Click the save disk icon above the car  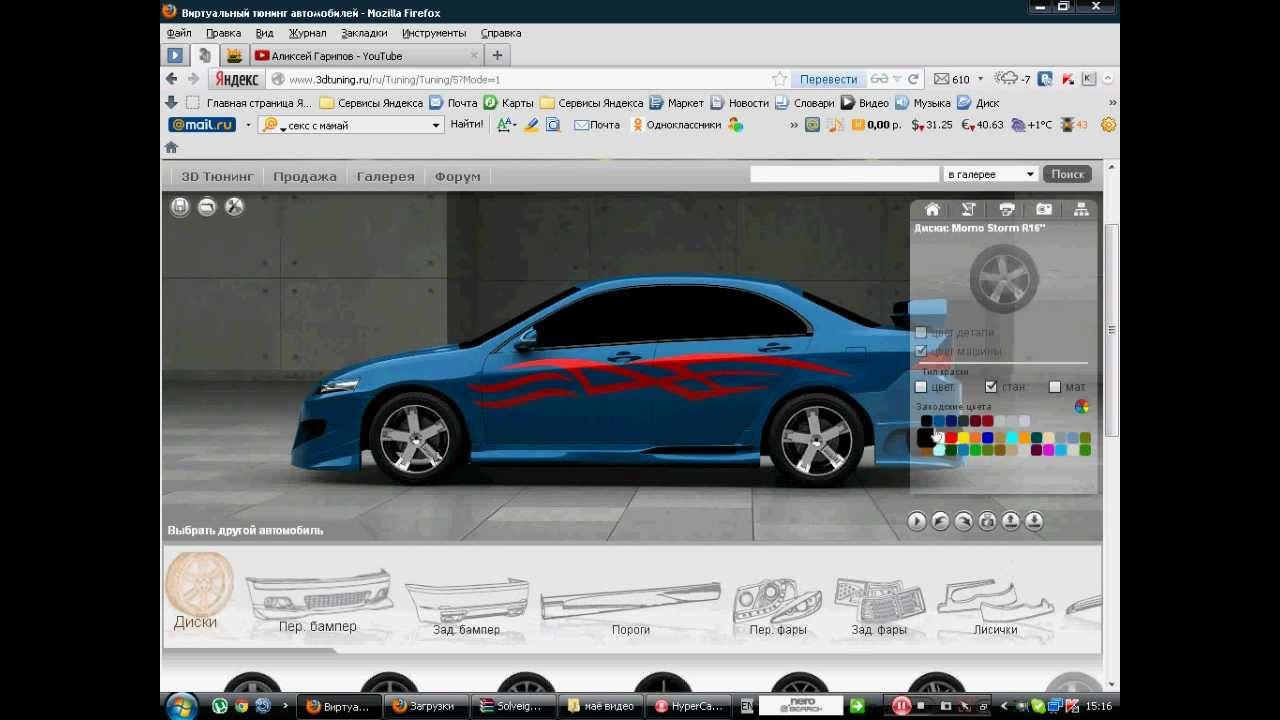180,206
